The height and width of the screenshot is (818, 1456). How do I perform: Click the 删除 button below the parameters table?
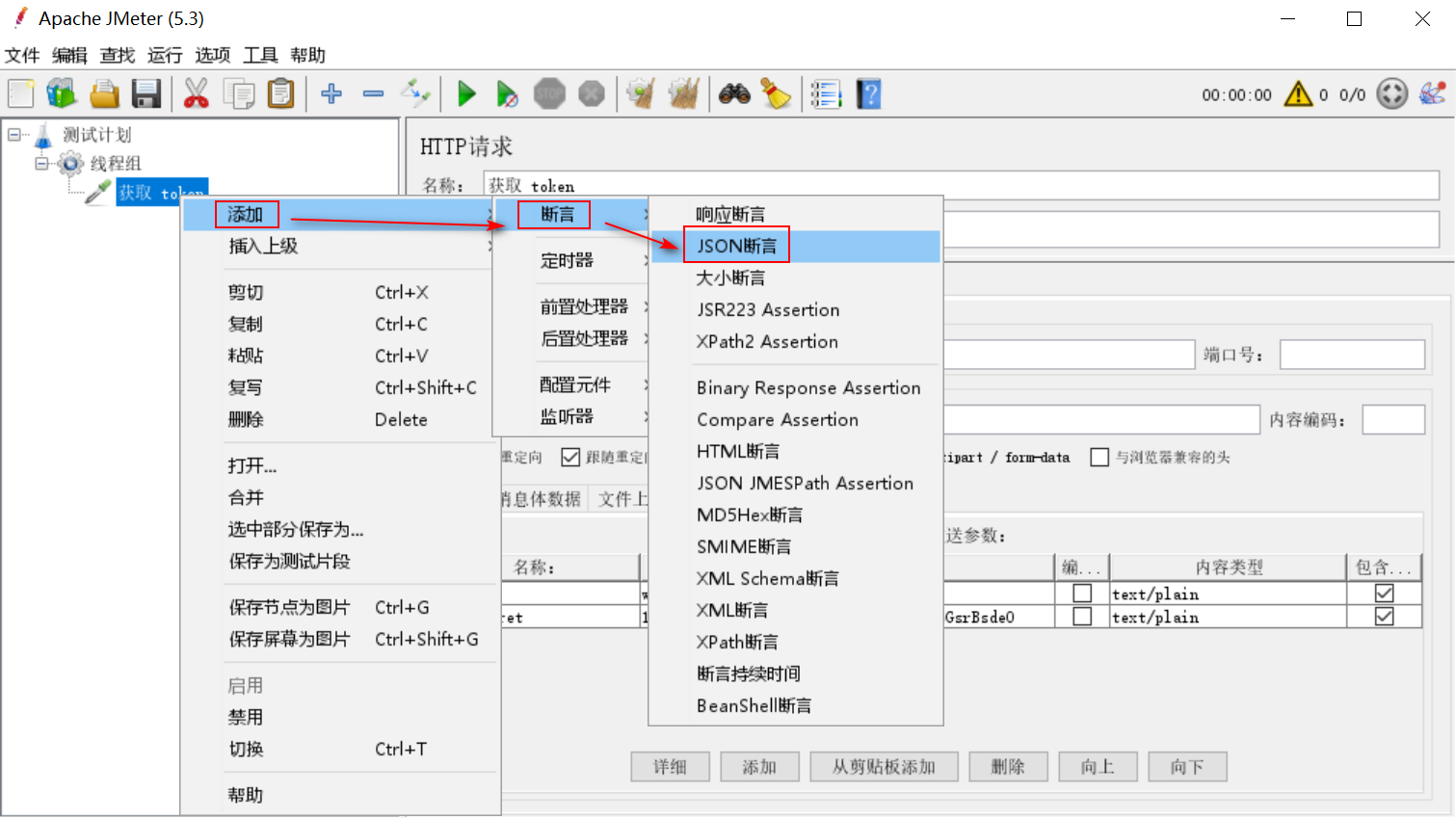pyautogui.click(x=1008, y=767)
